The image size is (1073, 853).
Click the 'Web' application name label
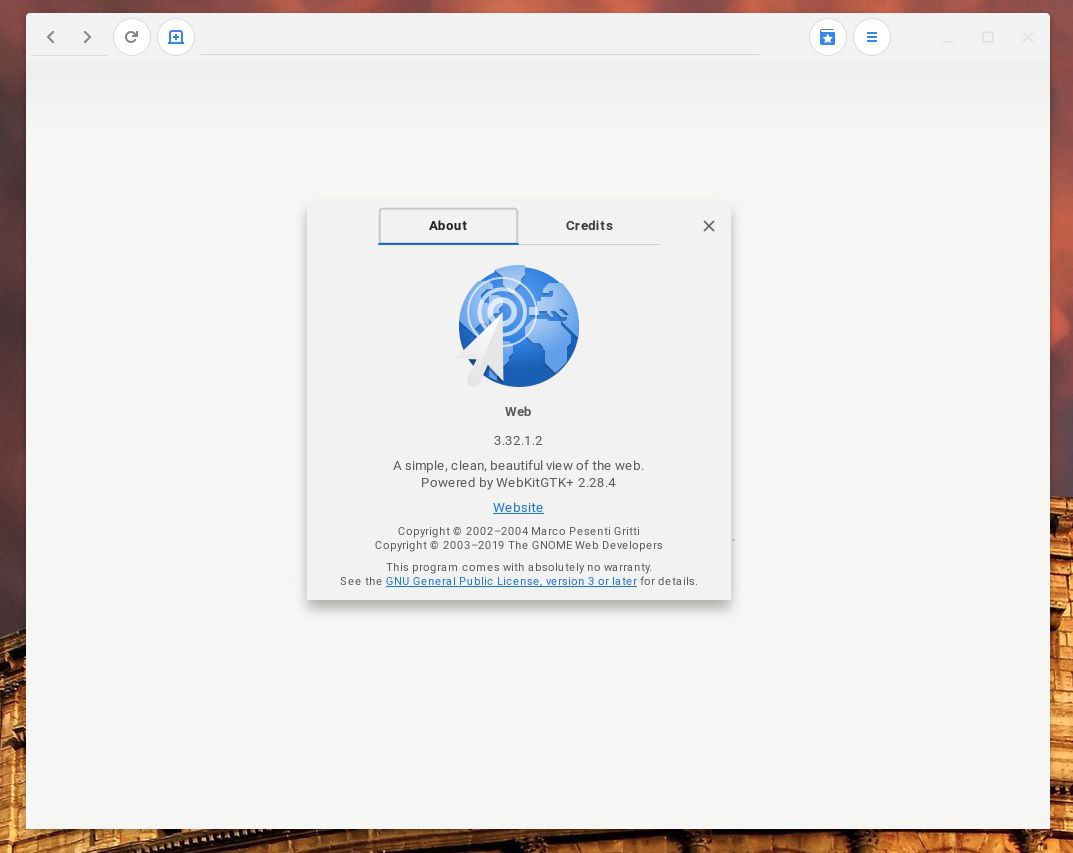518,412
